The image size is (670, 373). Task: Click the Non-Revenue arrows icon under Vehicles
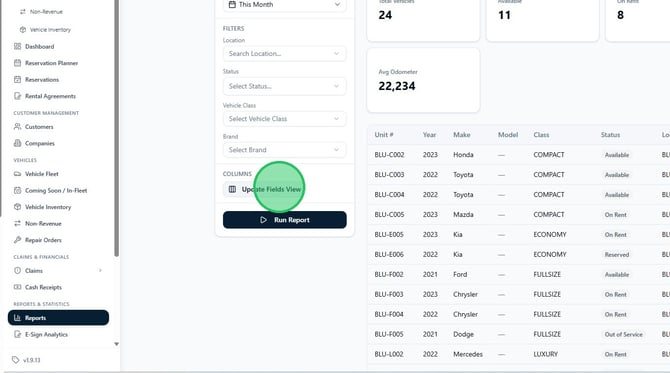tap(18, 223)
